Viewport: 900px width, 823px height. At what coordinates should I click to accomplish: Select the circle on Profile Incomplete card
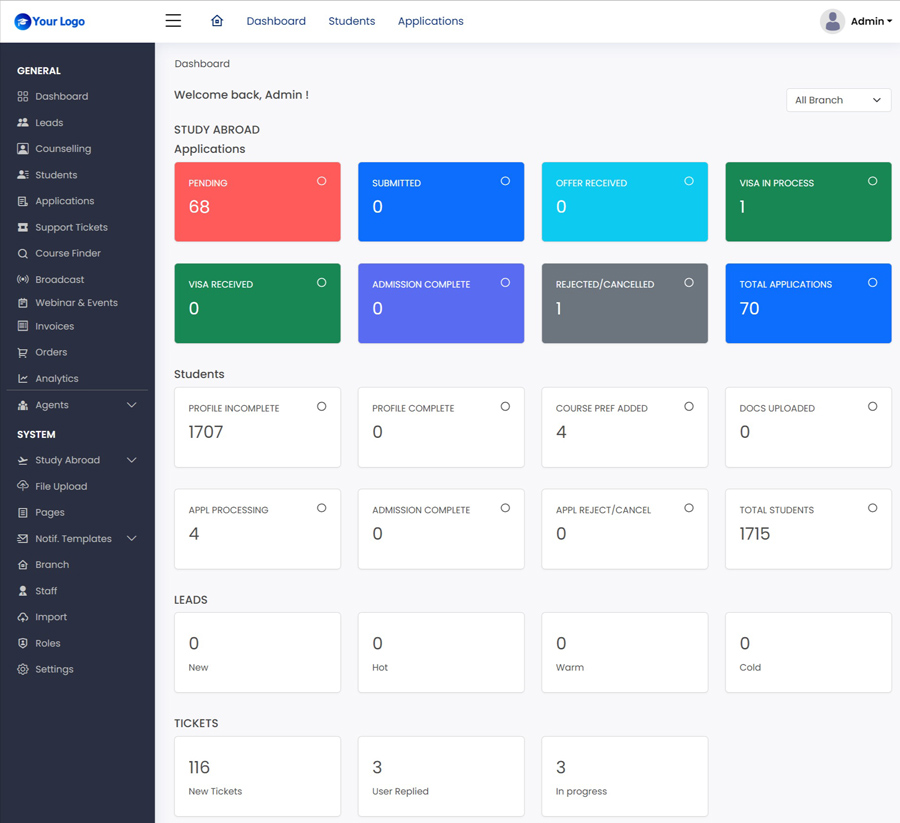tap(321, 406)
